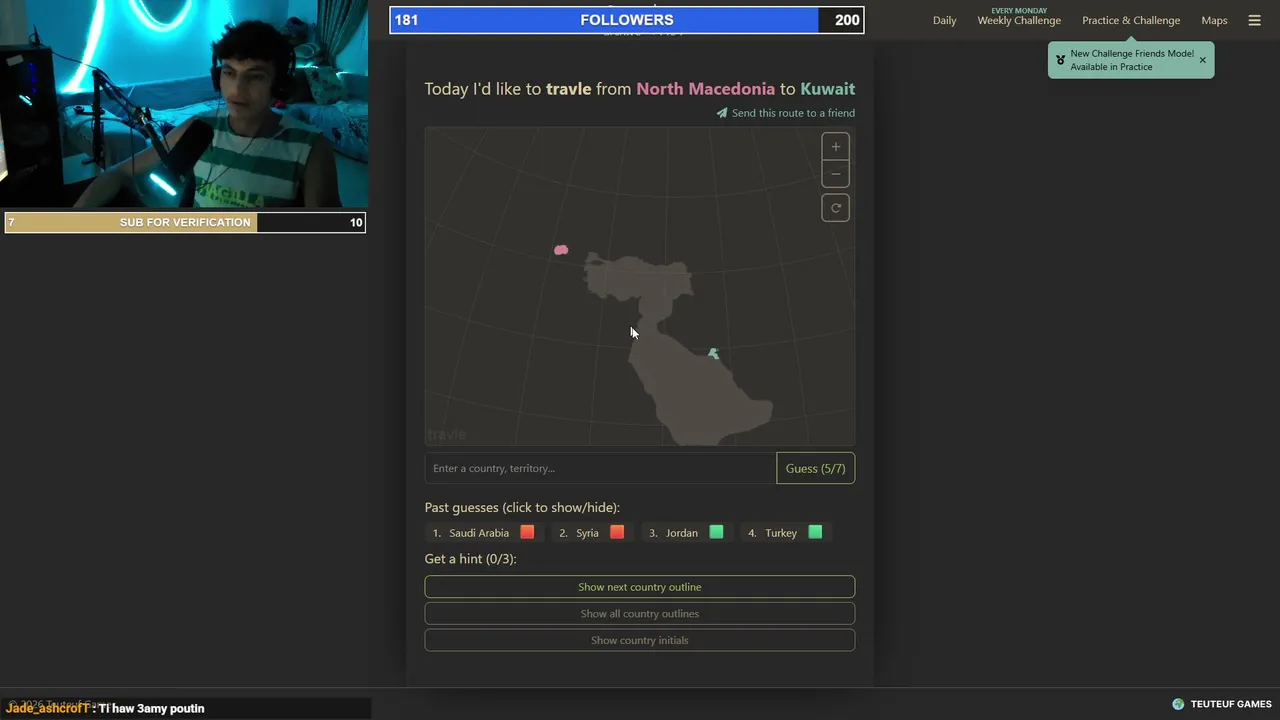Zoom in on the map
Viewport: 1280px width, 720px height.
click(836, 147)
